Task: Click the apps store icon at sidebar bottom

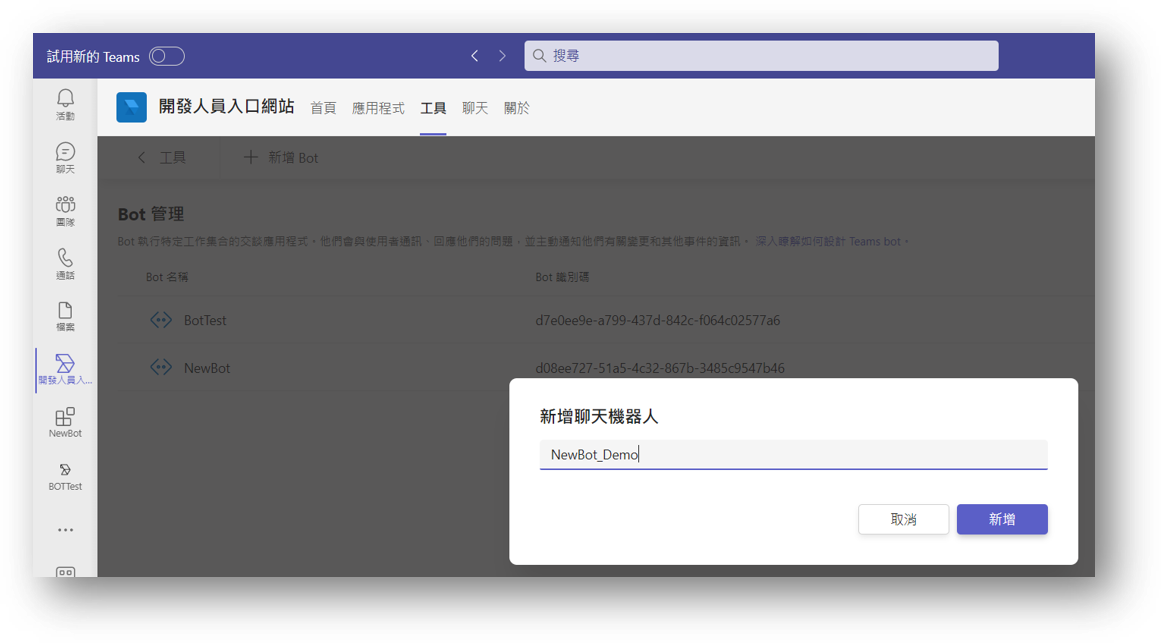Action: point(65,571)
